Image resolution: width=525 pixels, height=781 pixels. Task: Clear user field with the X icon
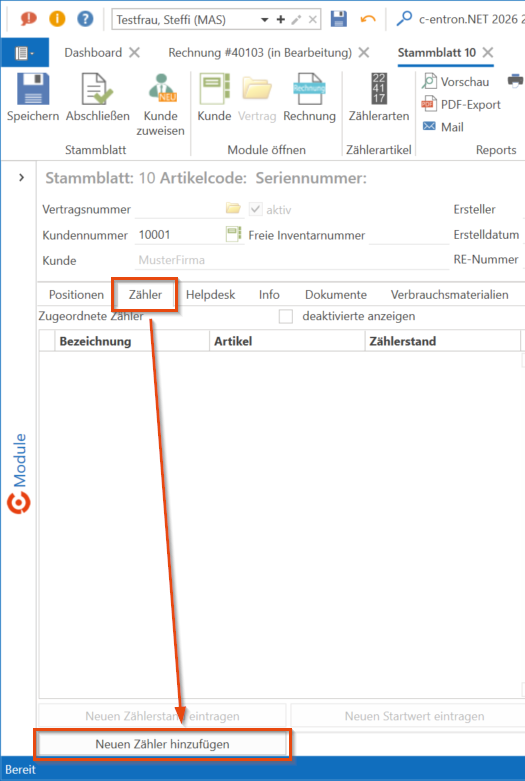[x=312, y=20]
